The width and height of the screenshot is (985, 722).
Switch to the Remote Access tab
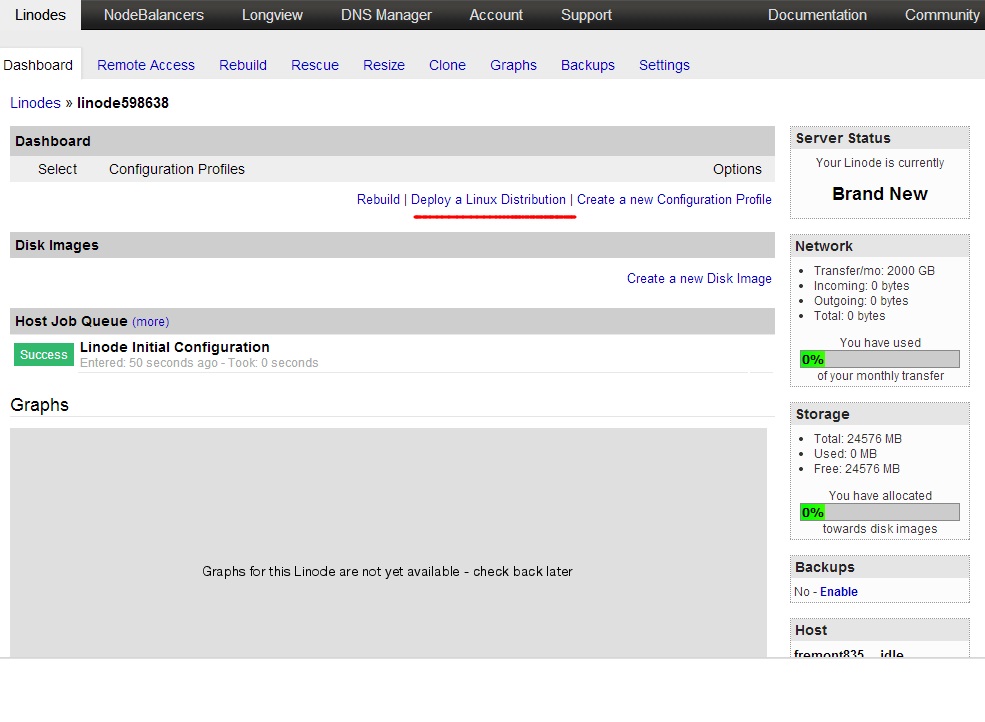pos(146,65)
